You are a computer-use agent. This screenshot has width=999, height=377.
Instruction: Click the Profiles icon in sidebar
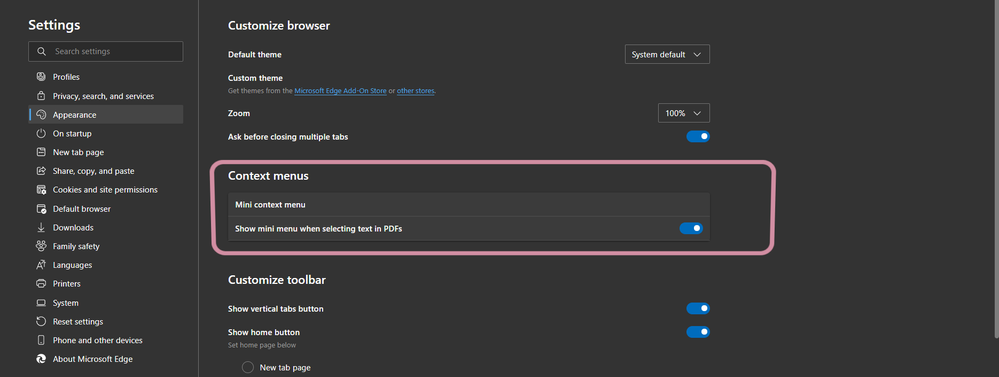point(41,77)
